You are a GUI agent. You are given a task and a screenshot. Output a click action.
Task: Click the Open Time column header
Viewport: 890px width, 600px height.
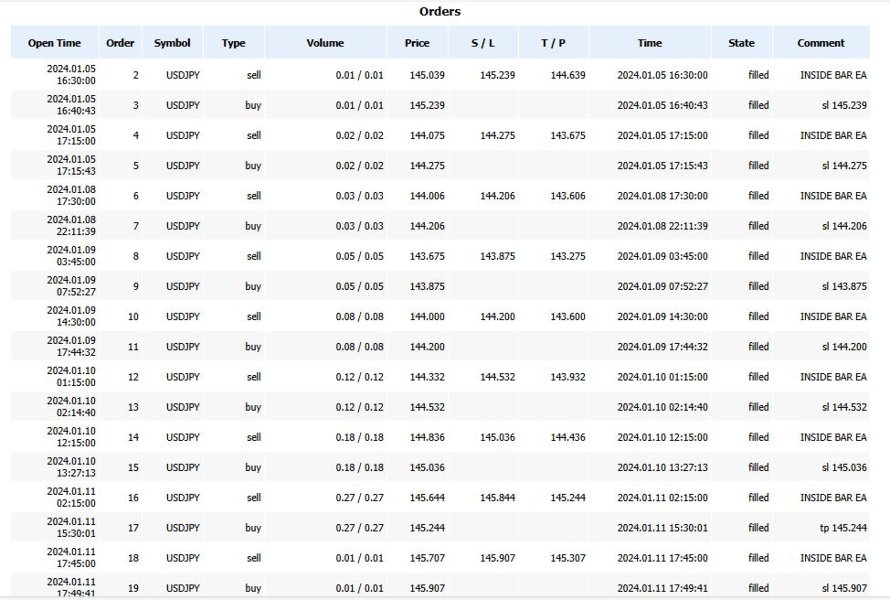pyautogui.click(x=55, y=43)
